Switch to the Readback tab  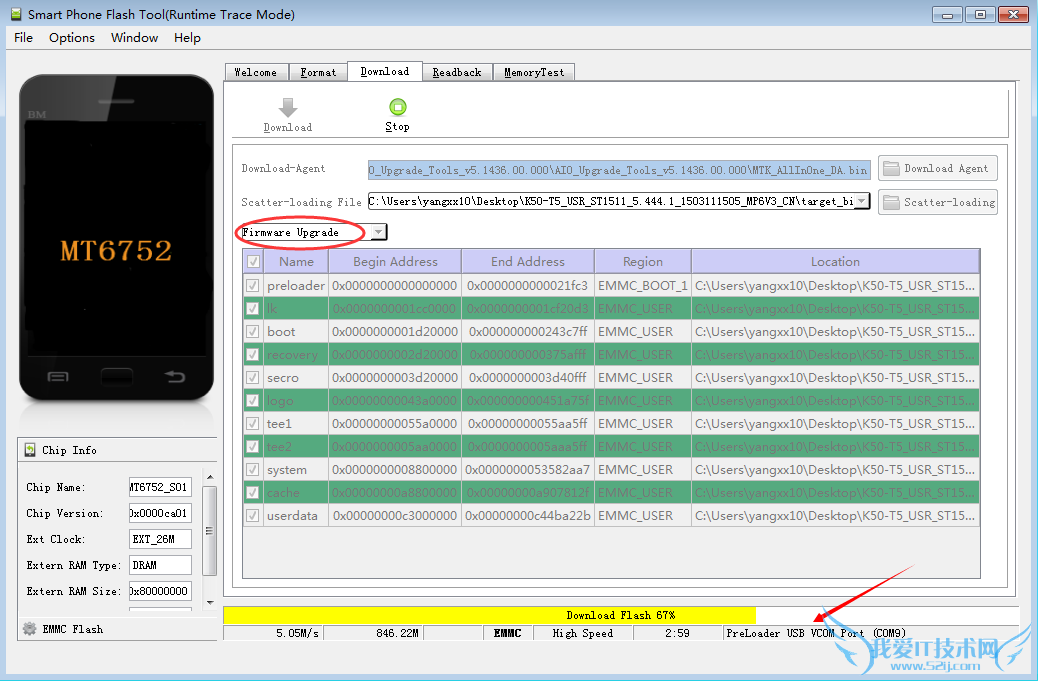click(457, 72)
